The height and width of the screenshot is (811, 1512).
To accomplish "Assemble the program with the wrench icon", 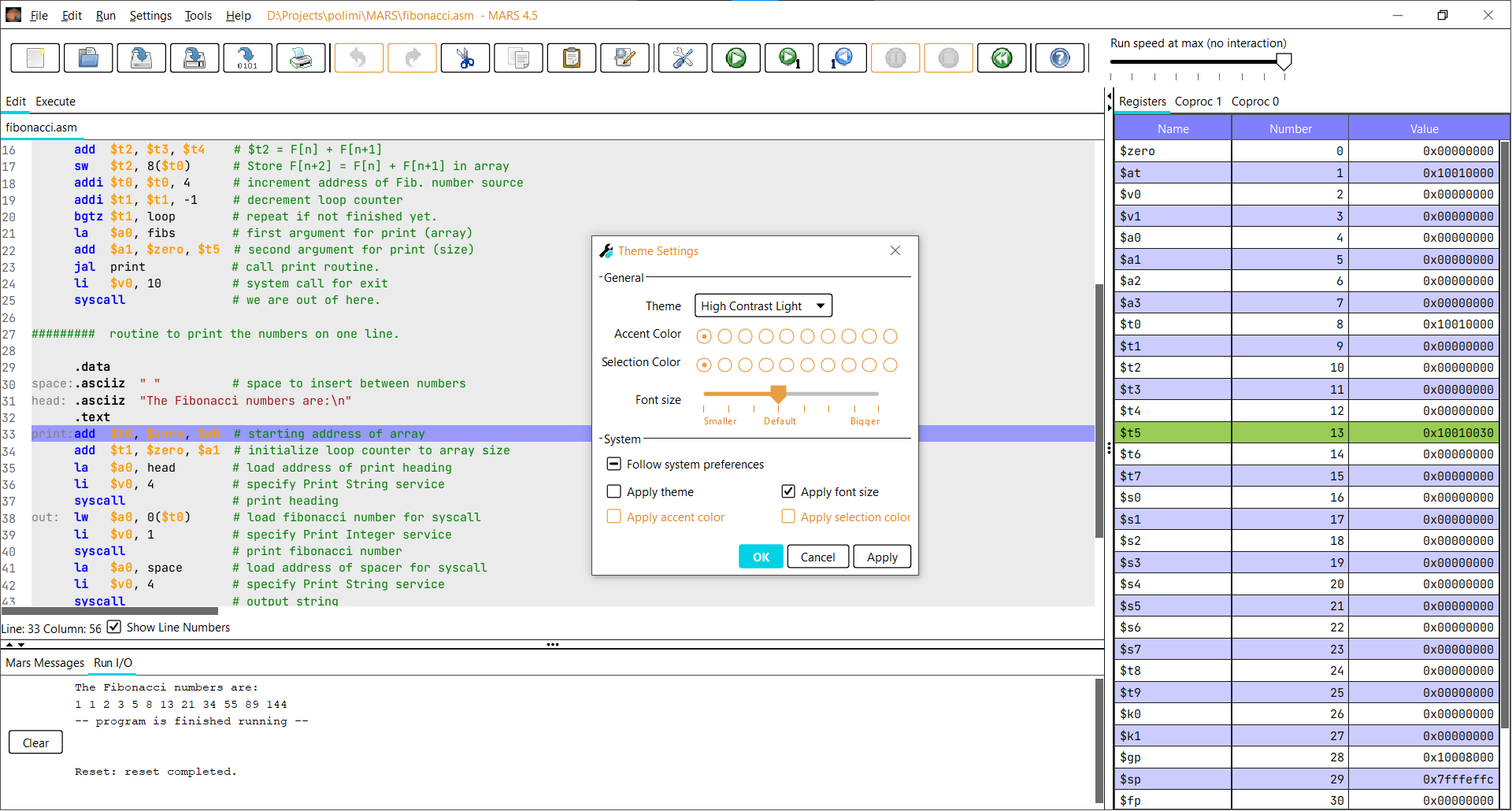I will point(683,57).
